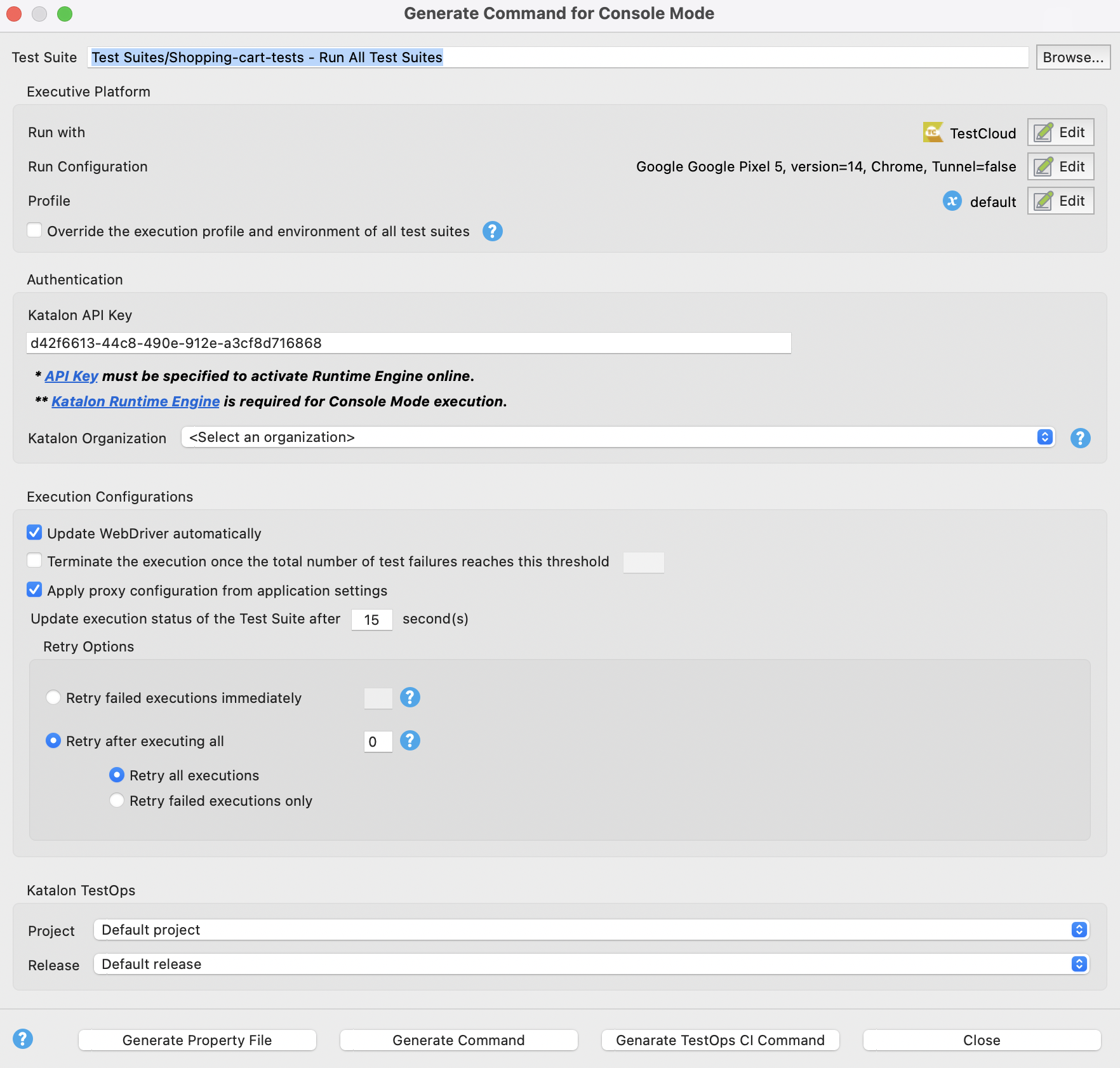Edit the Run Configuration device settings
Screen dimensions: 1120x1068
point(1060,167)
